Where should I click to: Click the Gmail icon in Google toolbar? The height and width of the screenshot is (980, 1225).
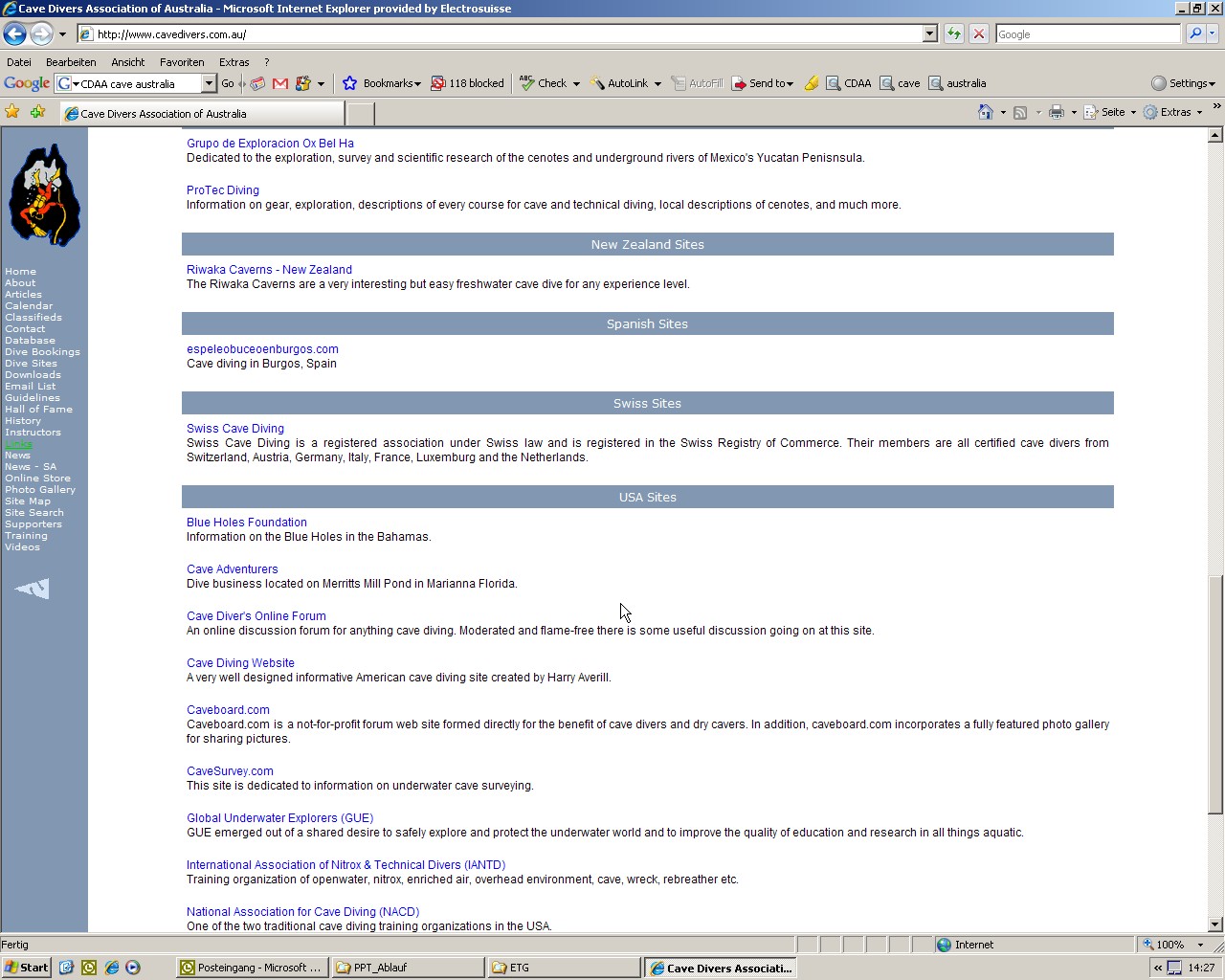(280, 83)
